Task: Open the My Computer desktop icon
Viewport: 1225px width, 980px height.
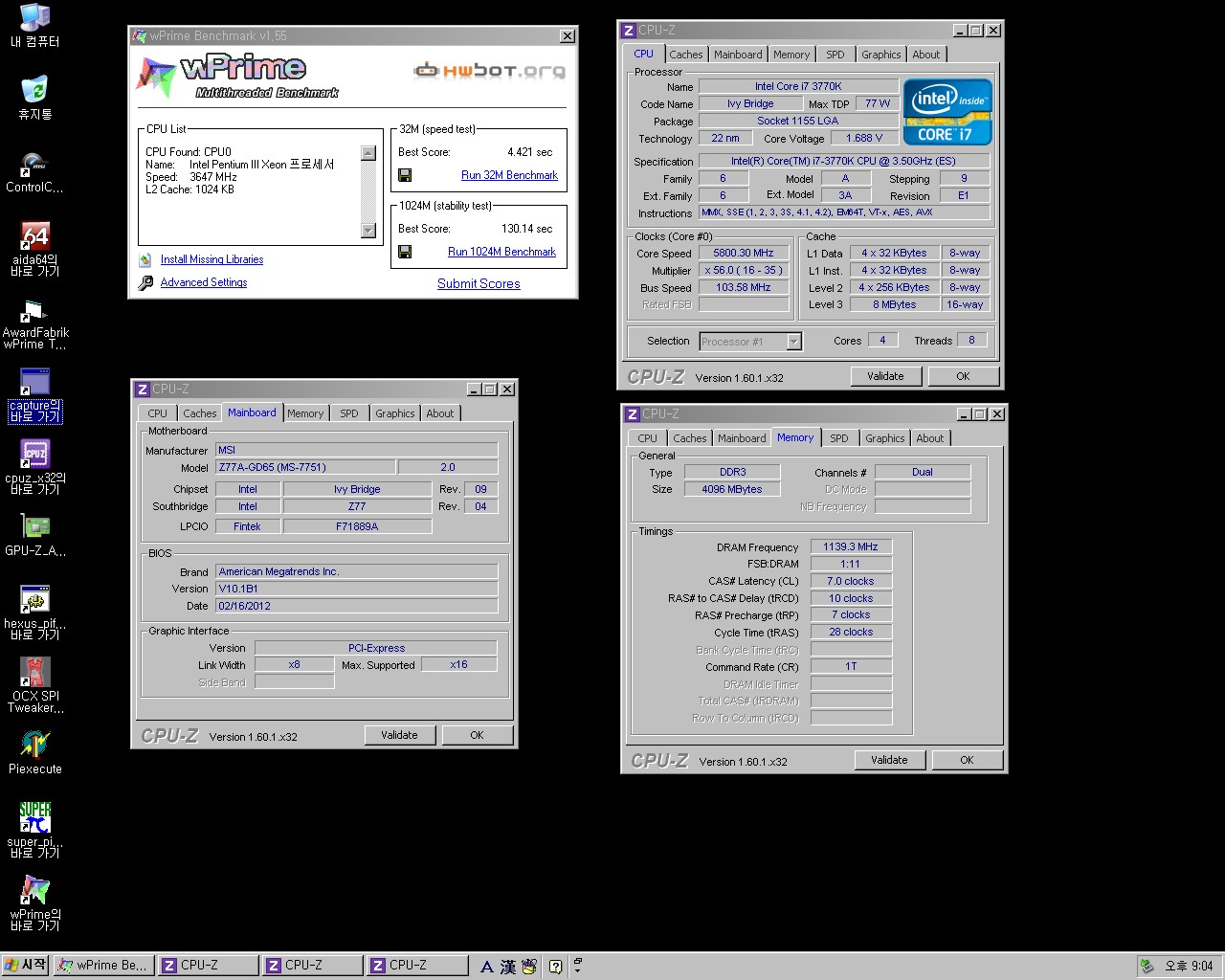Action: 34,25
